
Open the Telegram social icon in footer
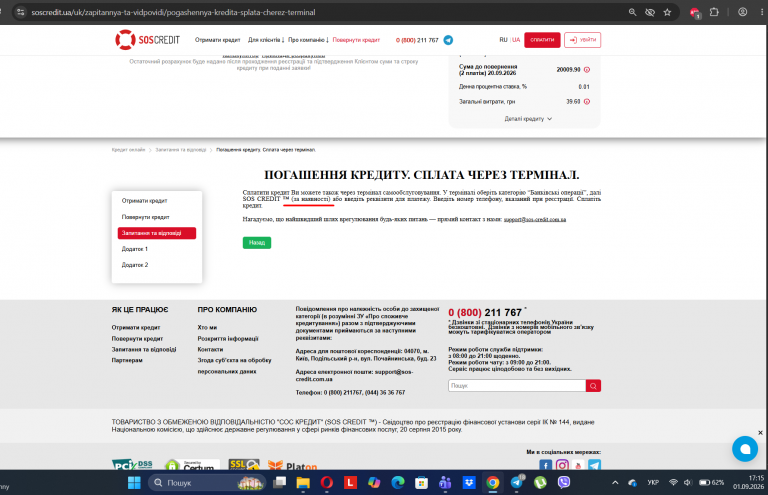coord(594,465)
